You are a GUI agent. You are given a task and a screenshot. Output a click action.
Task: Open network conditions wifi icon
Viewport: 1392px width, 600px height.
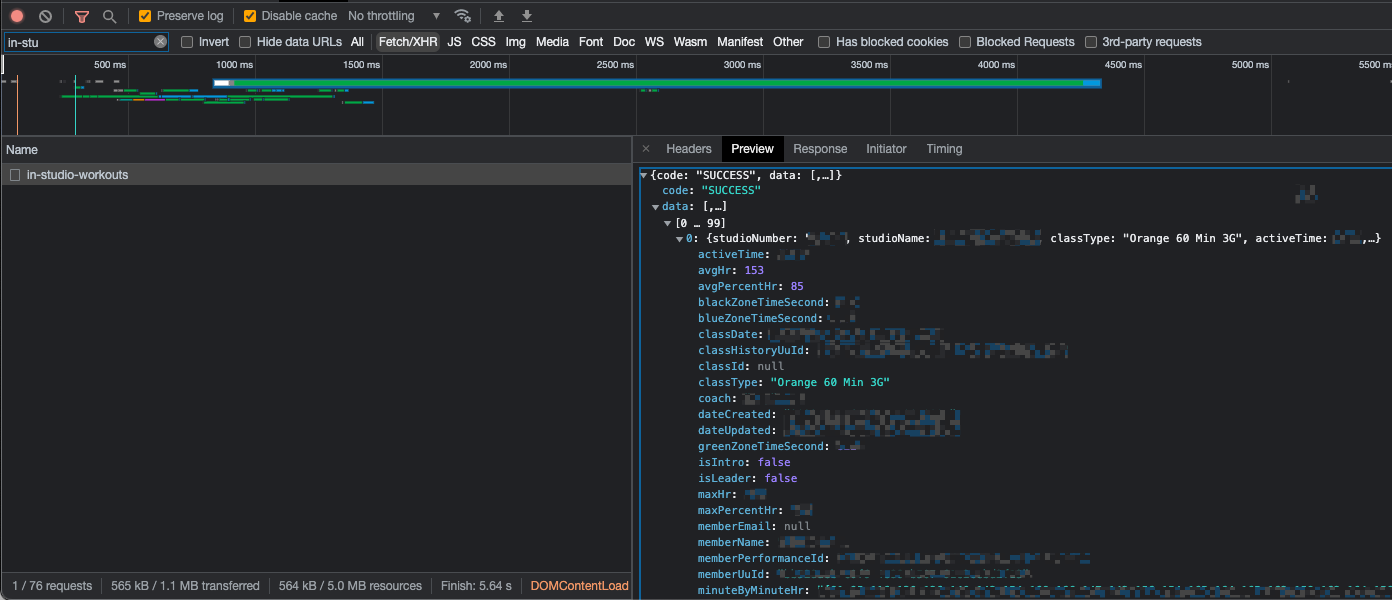462,16
